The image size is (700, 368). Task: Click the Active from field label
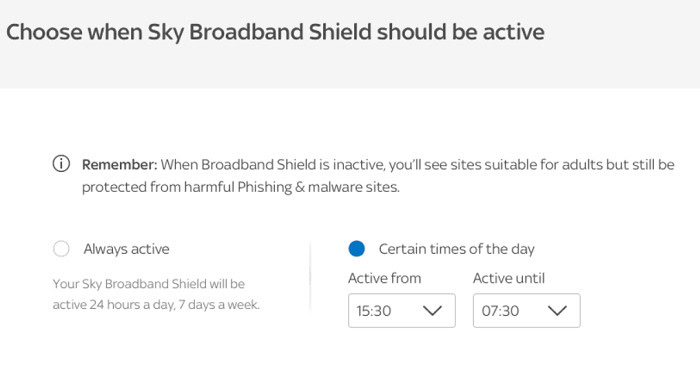(384, 278)
